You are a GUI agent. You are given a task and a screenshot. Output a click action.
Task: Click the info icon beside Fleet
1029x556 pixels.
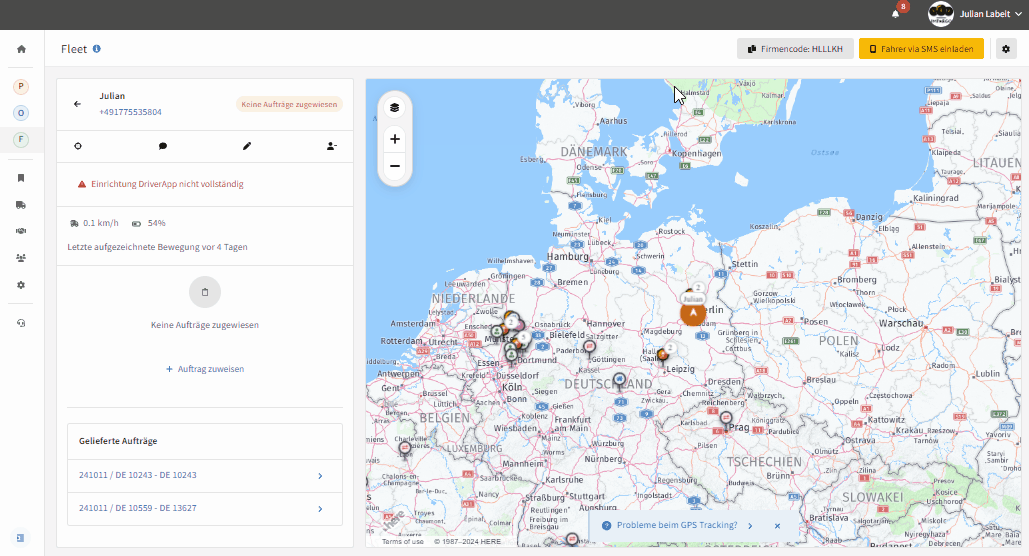[96, 49]
